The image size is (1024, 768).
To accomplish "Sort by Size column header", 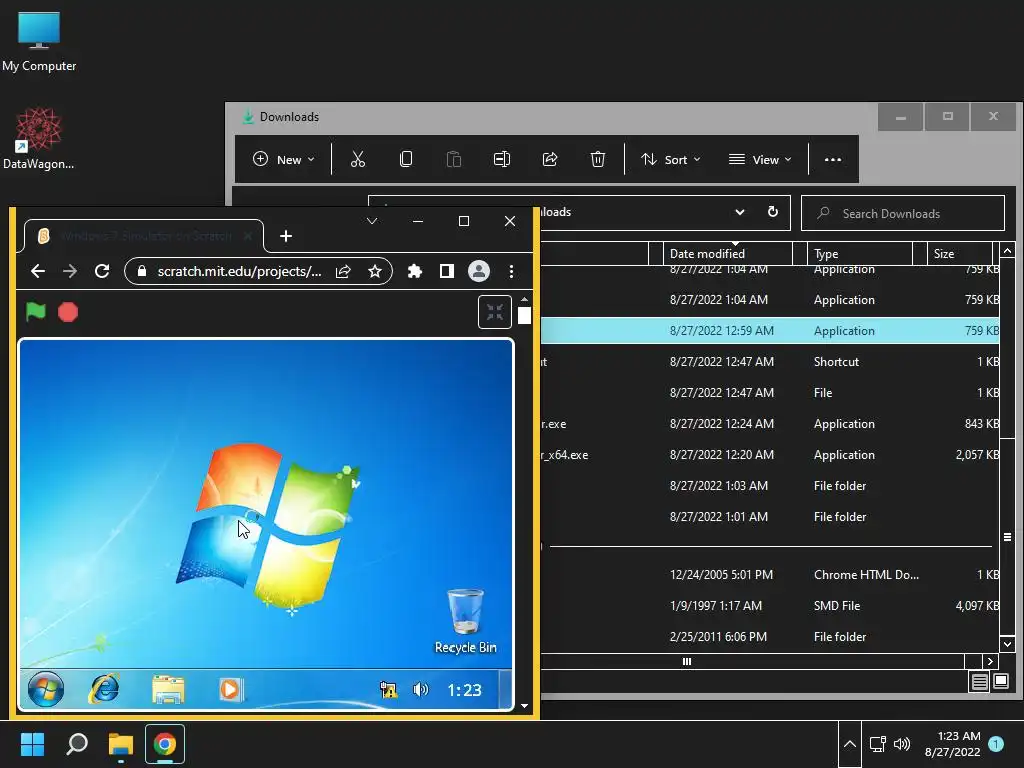I will point(959,253).
